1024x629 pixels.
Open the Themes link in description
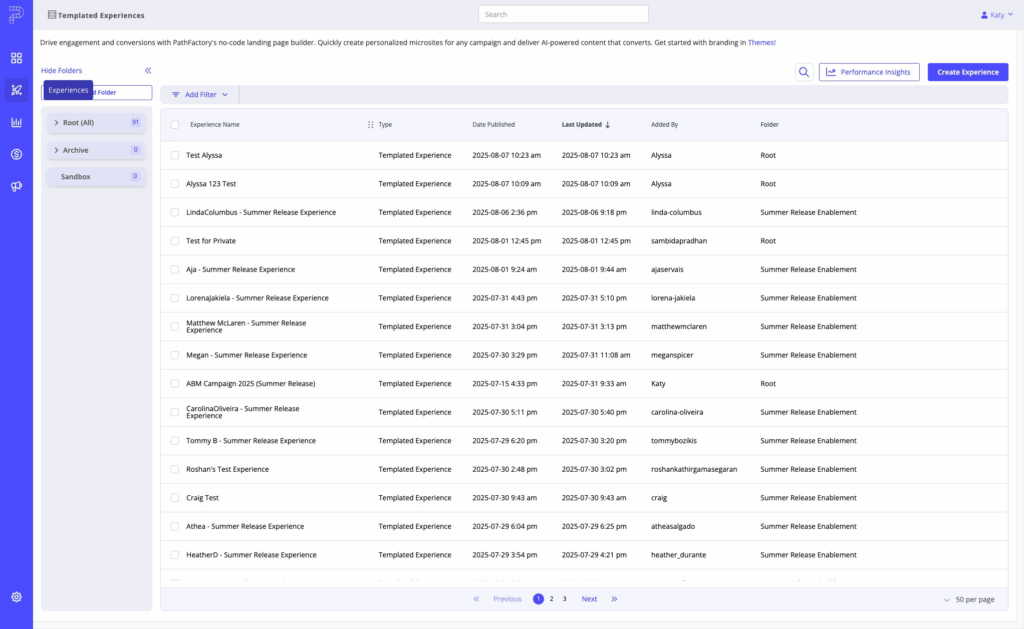(x=761, y=42)
